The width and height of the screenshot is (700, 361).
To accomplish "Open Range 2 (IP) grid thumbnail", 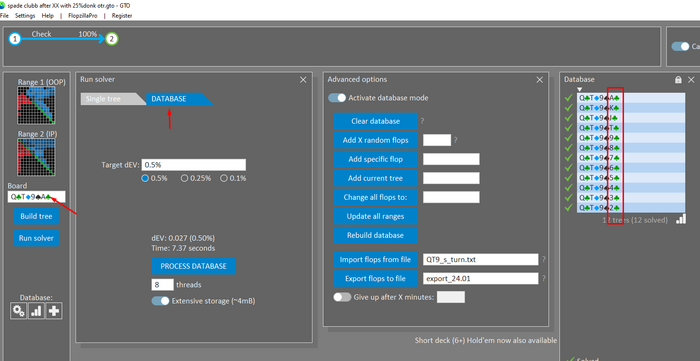I will pos(36,157).
